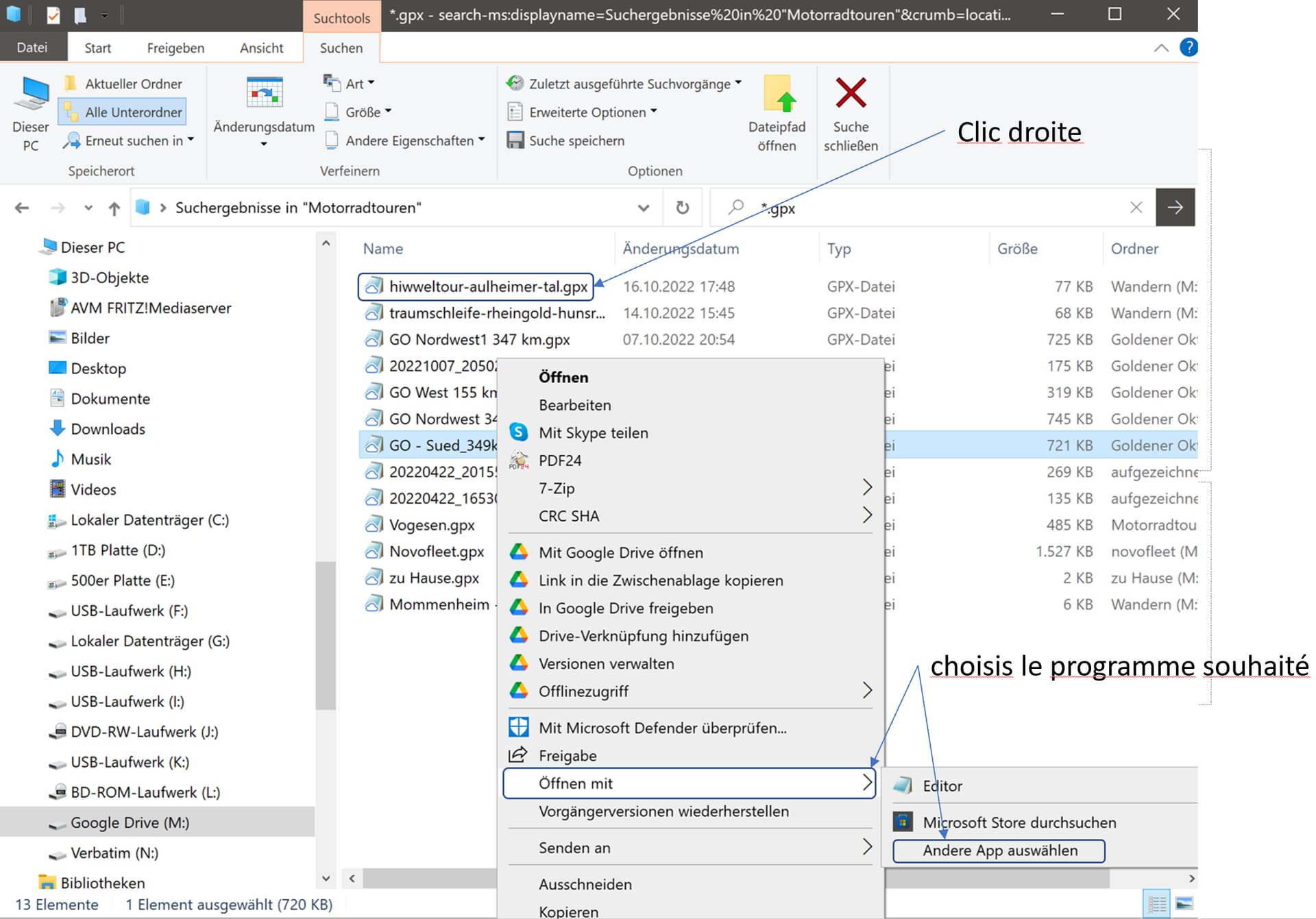
Task: Open the blue help question mark
Action: (1188, 47)
